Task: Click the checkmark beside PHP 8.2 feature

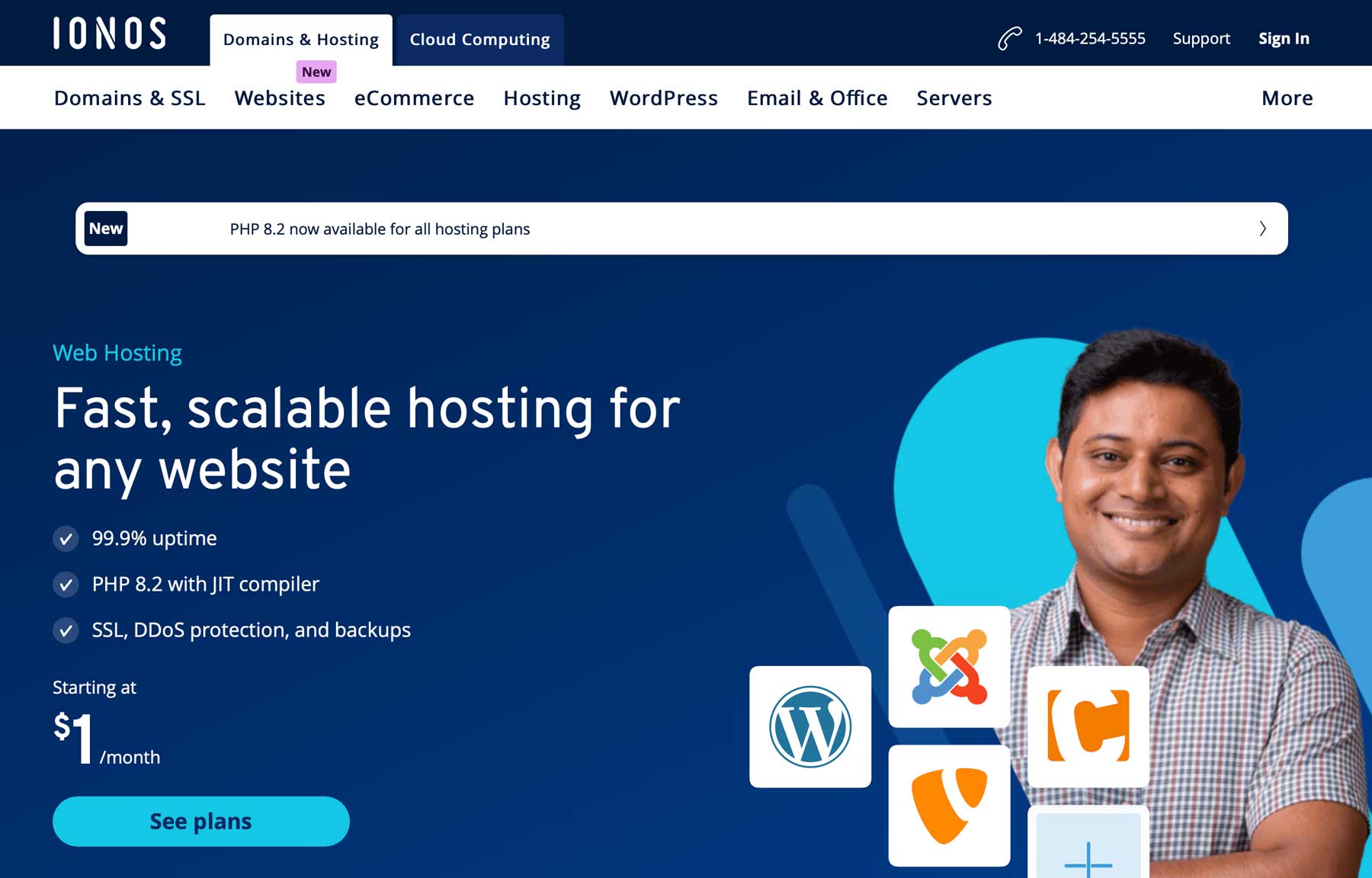Action: [x=66, y=585]
